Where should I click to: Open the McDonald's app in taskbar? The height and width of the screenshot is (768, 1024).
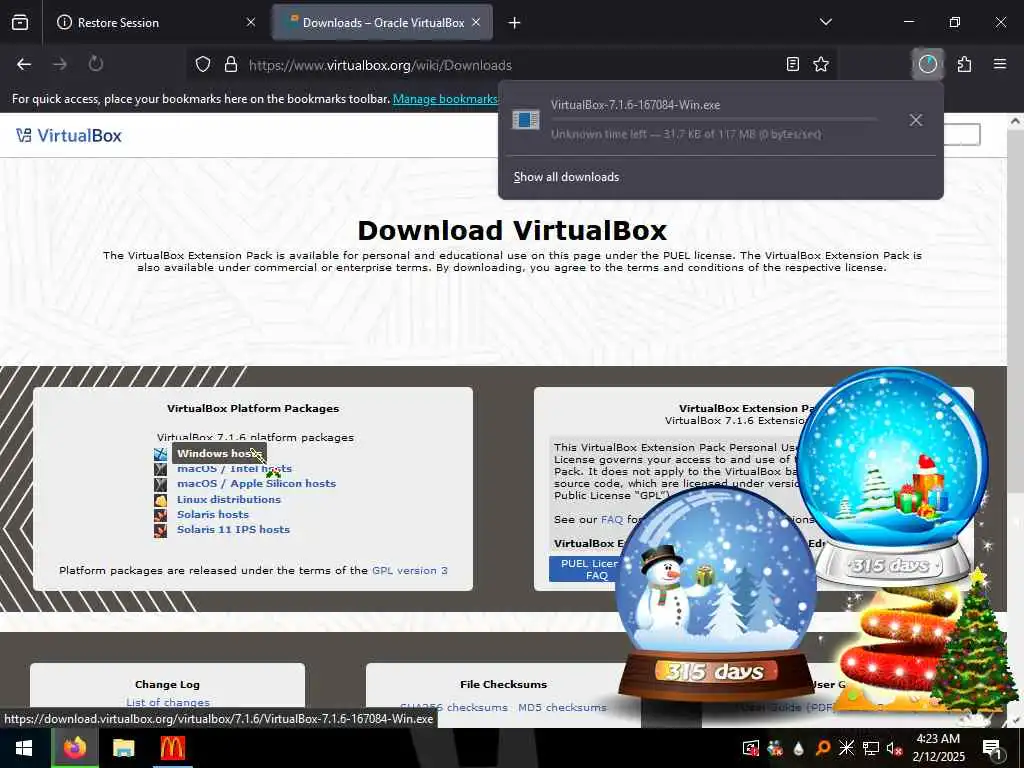tap(172, 748)
